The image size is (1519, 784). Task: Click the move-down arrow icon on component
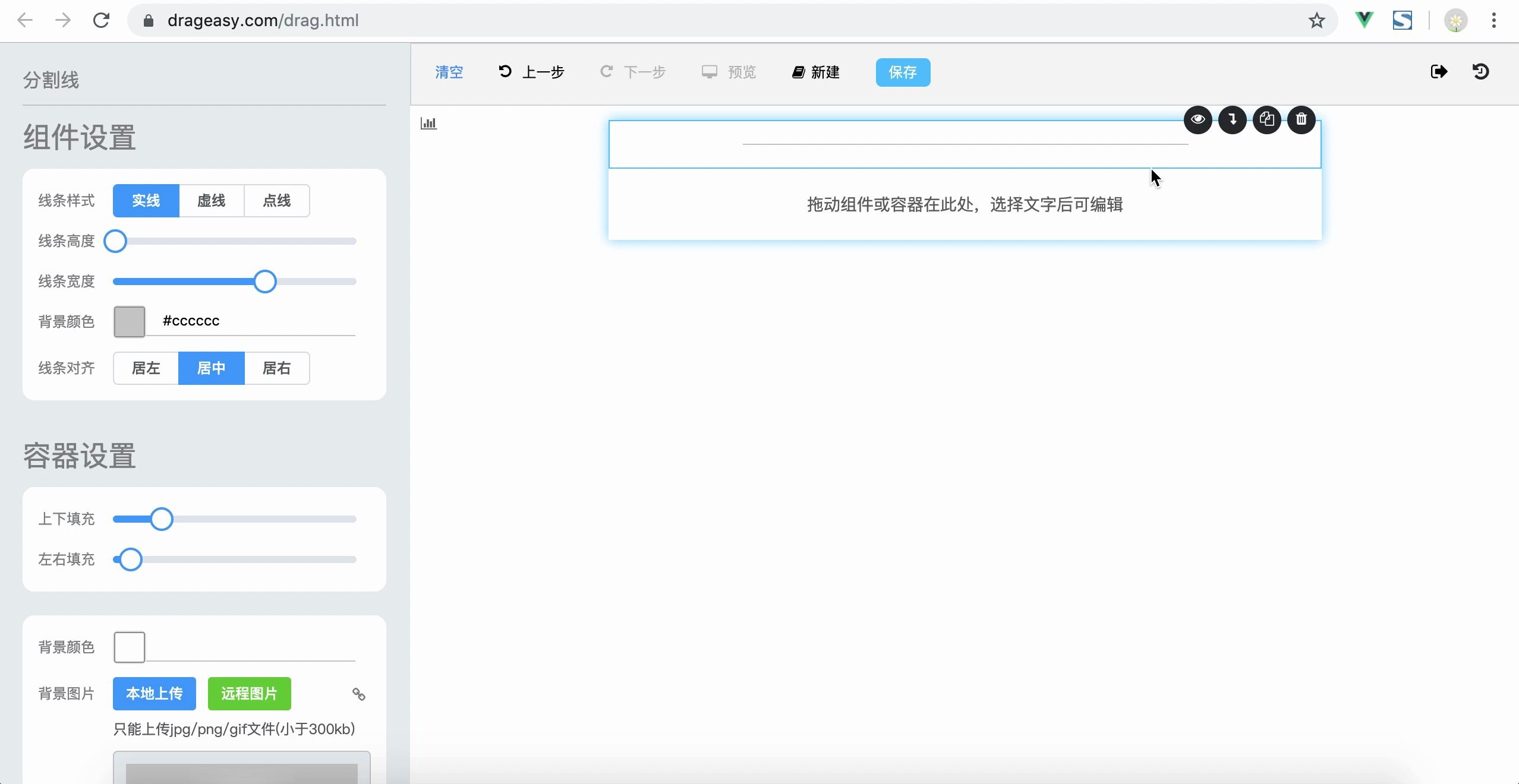tap(1232, 119)
